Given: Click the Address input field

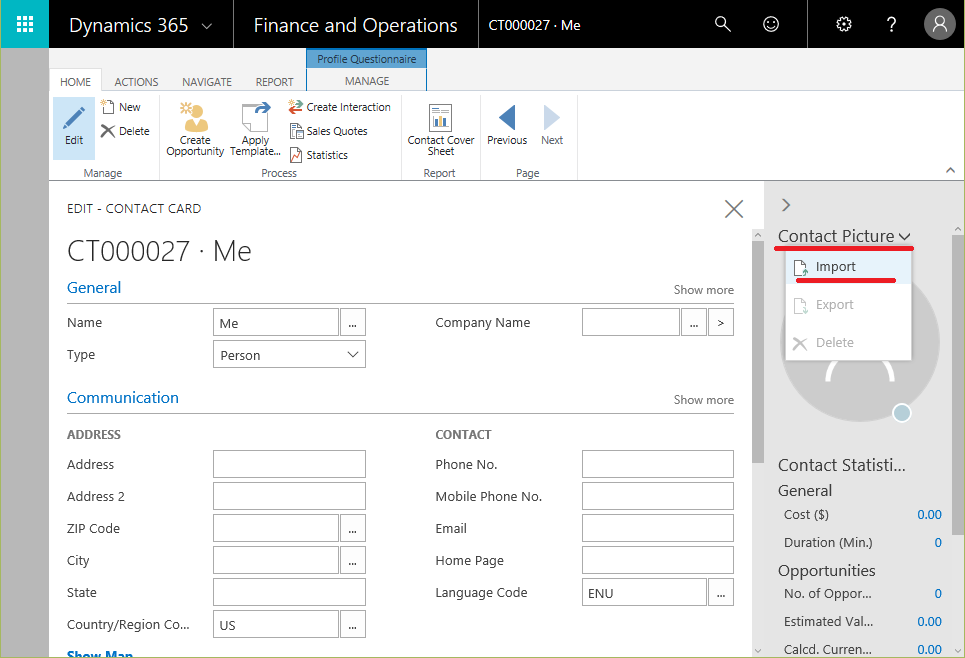Looking at the screenshot, I should 289,464.
